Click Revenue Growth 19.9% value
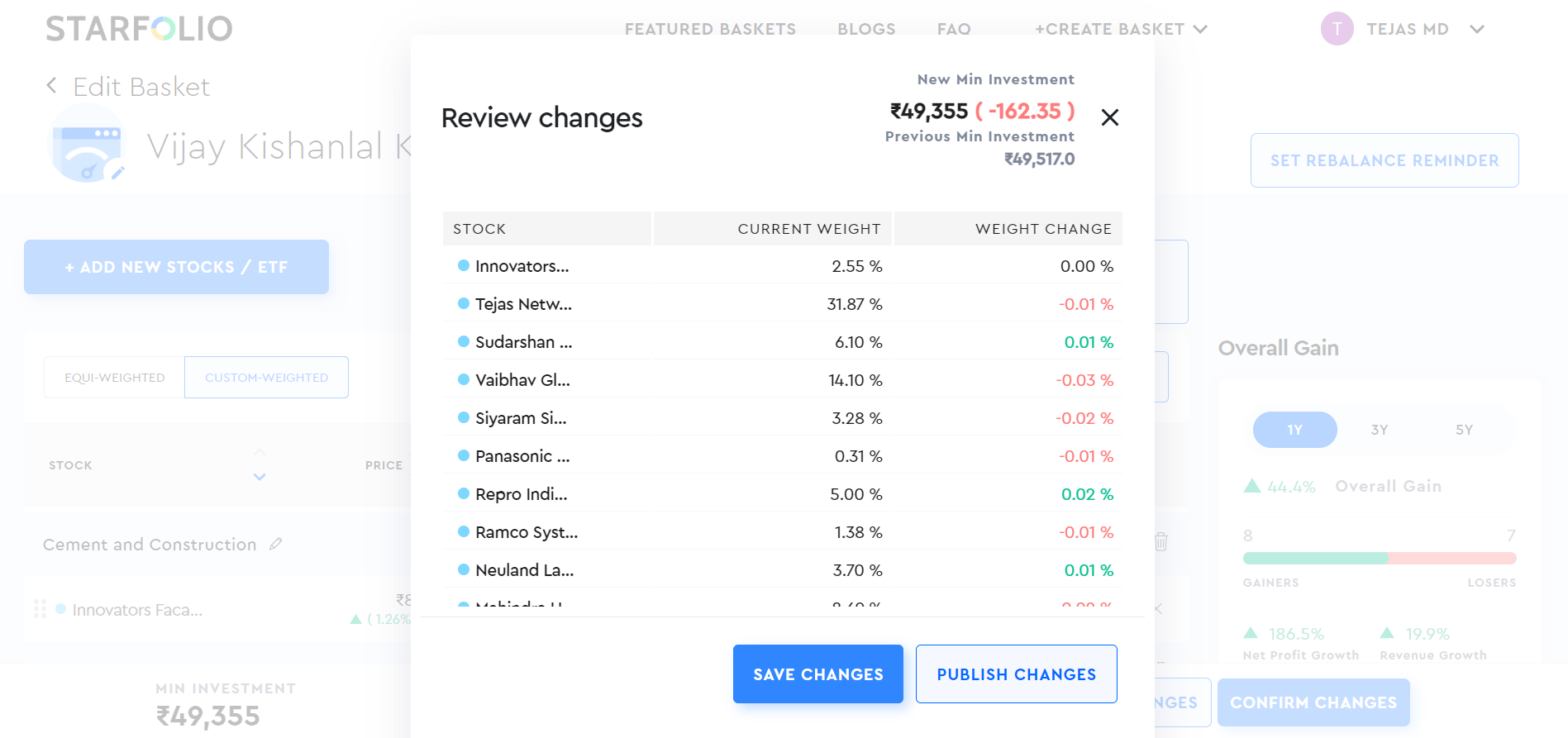Viewport: 1568px width, 738px height. (x=1427, y=634)
